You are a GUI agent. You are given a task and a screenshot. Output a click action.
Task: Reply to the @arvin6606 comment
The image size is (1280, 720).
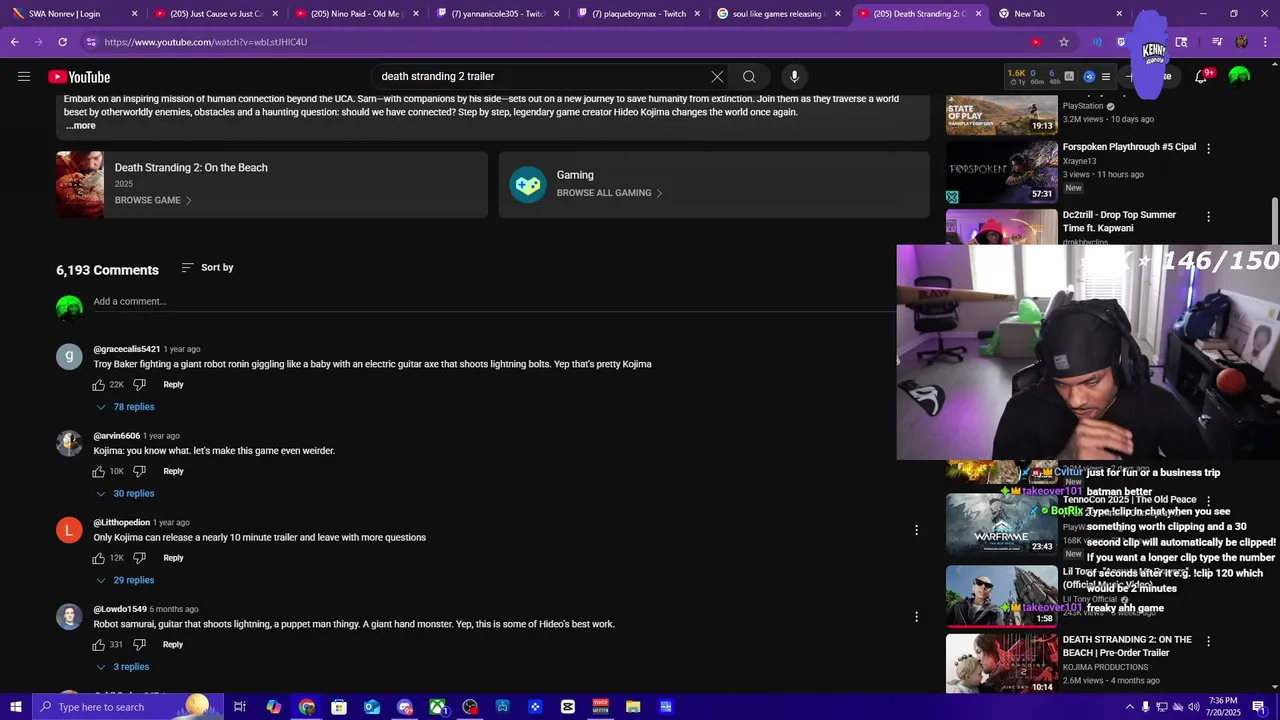[173, 471]
